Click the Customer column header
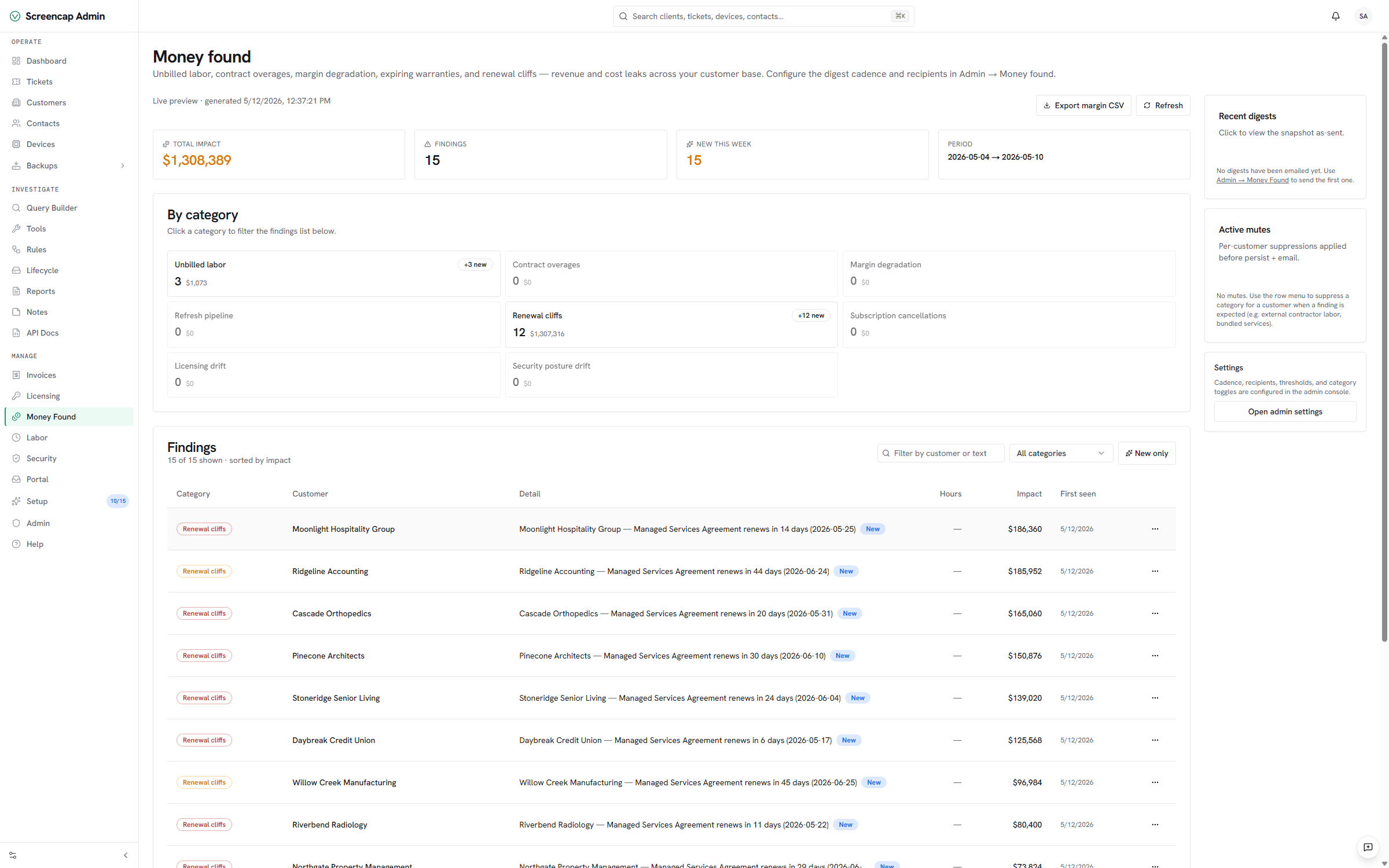The image size is (1389, 868). (310, 494)
